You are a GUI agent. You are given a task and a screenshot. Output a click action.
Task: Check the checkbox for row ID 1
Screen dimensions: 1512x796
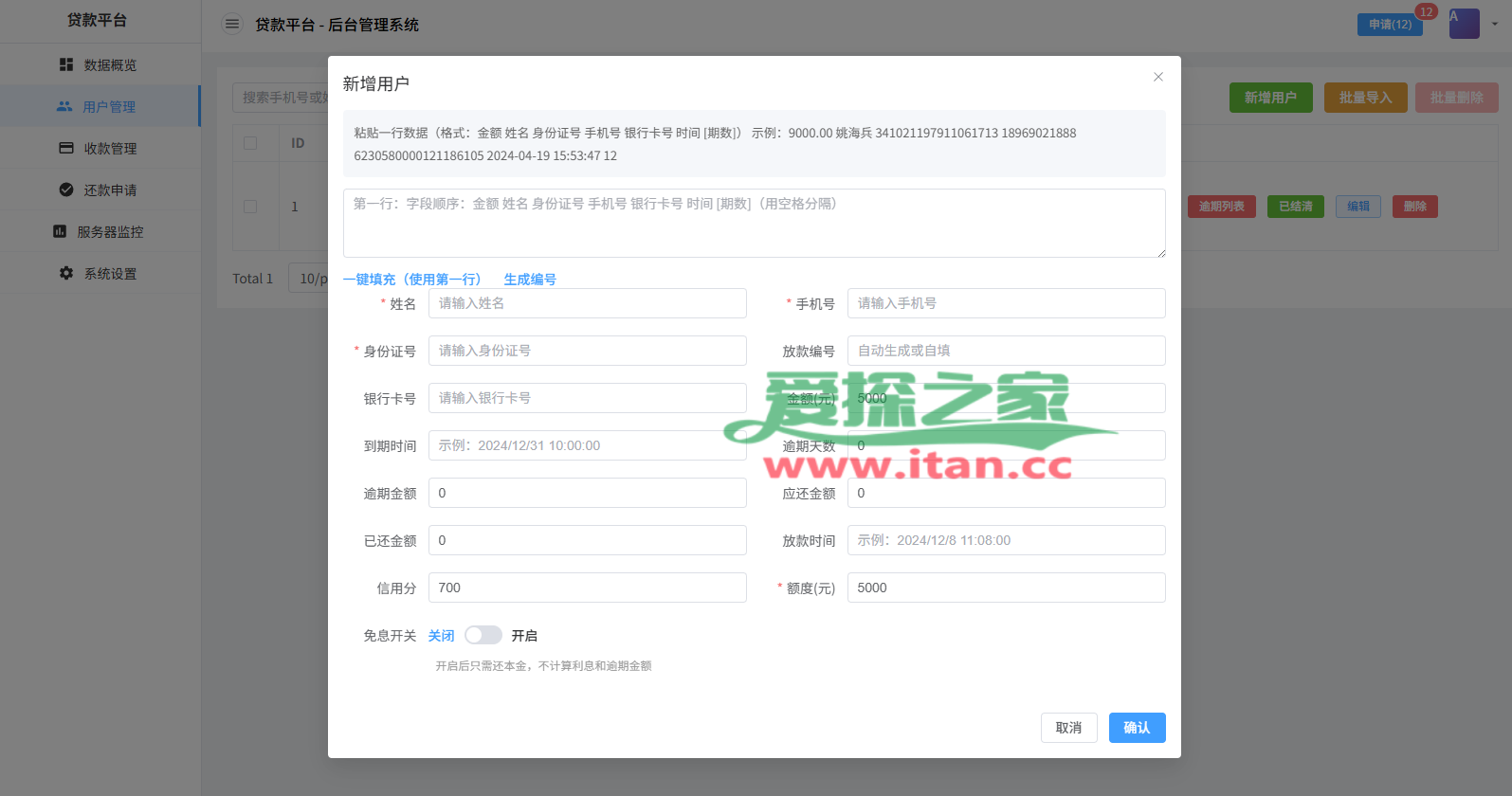click(x=250, y=207)
